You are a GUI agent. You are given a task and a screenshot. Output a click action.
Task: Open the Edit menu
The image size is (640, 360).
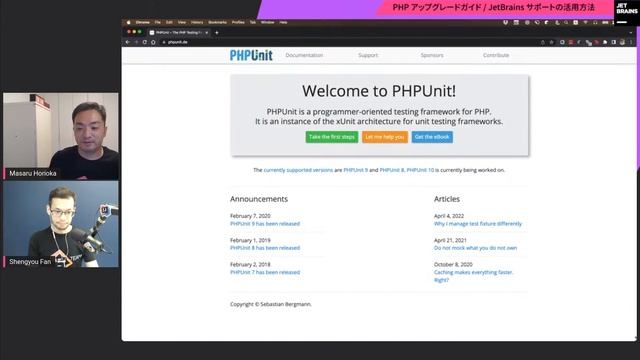169,22
